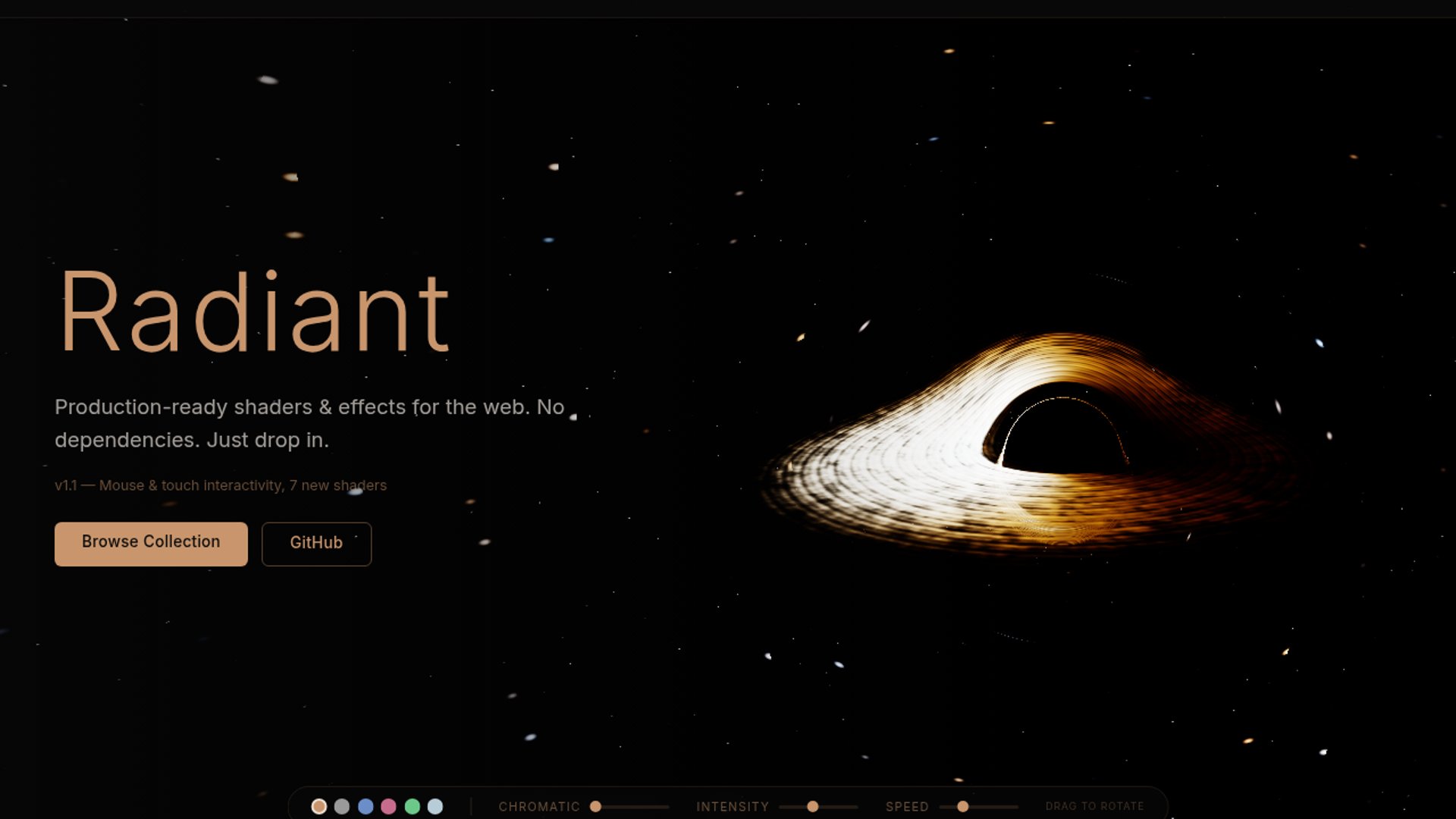Click the Drag to Rotate hint label

(x=1094, y=806)
